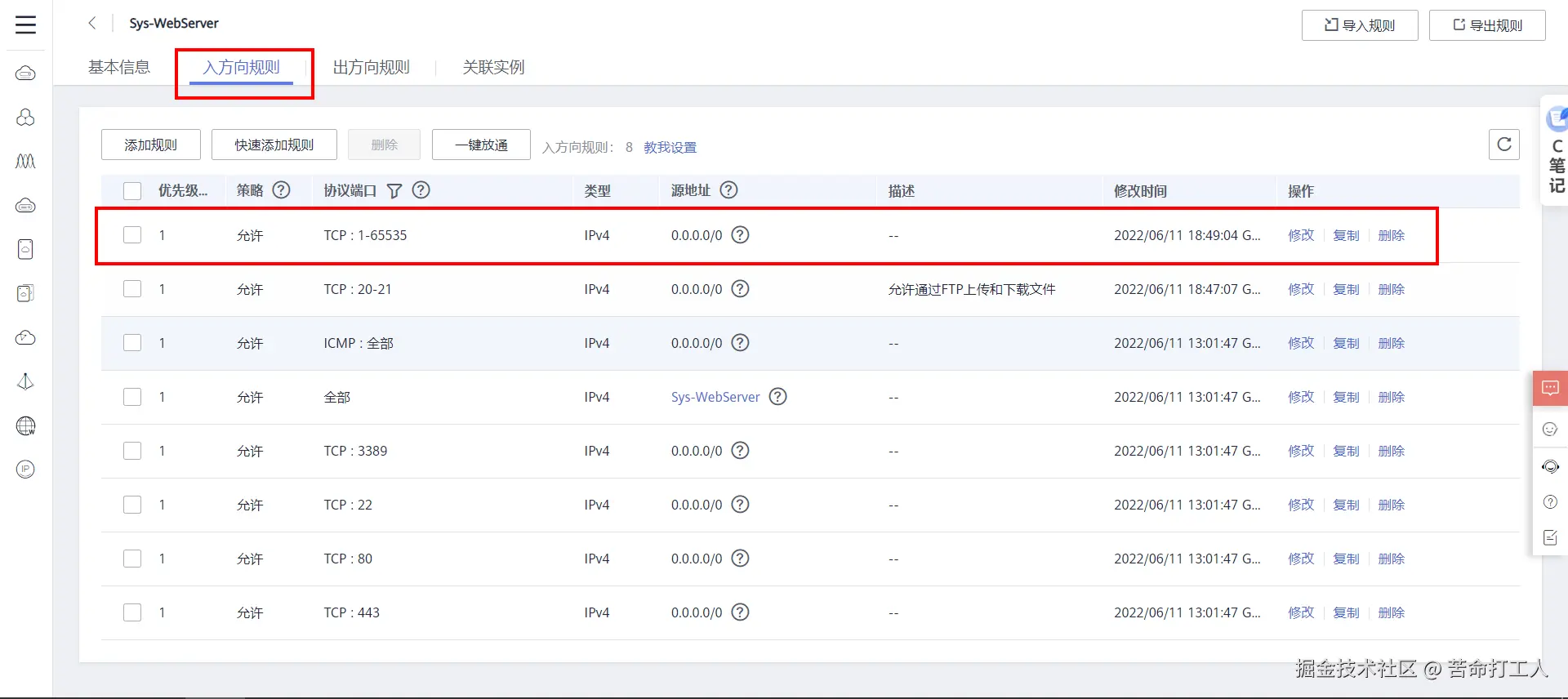Open help icon beside 源地址 column header
The height and width of the screenshot is (699, 1568).
click(728, 190)
